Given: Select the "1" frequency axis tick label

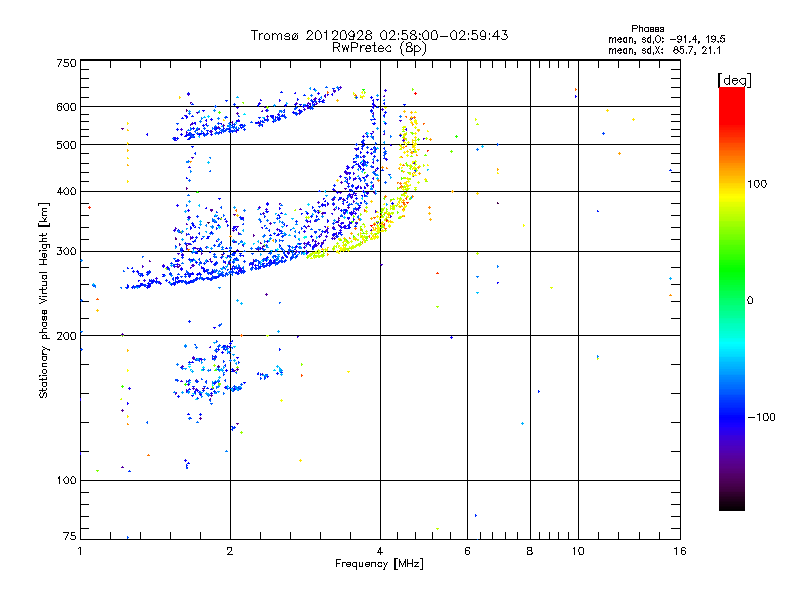Looking at the screenshot, I should point(80,551).
